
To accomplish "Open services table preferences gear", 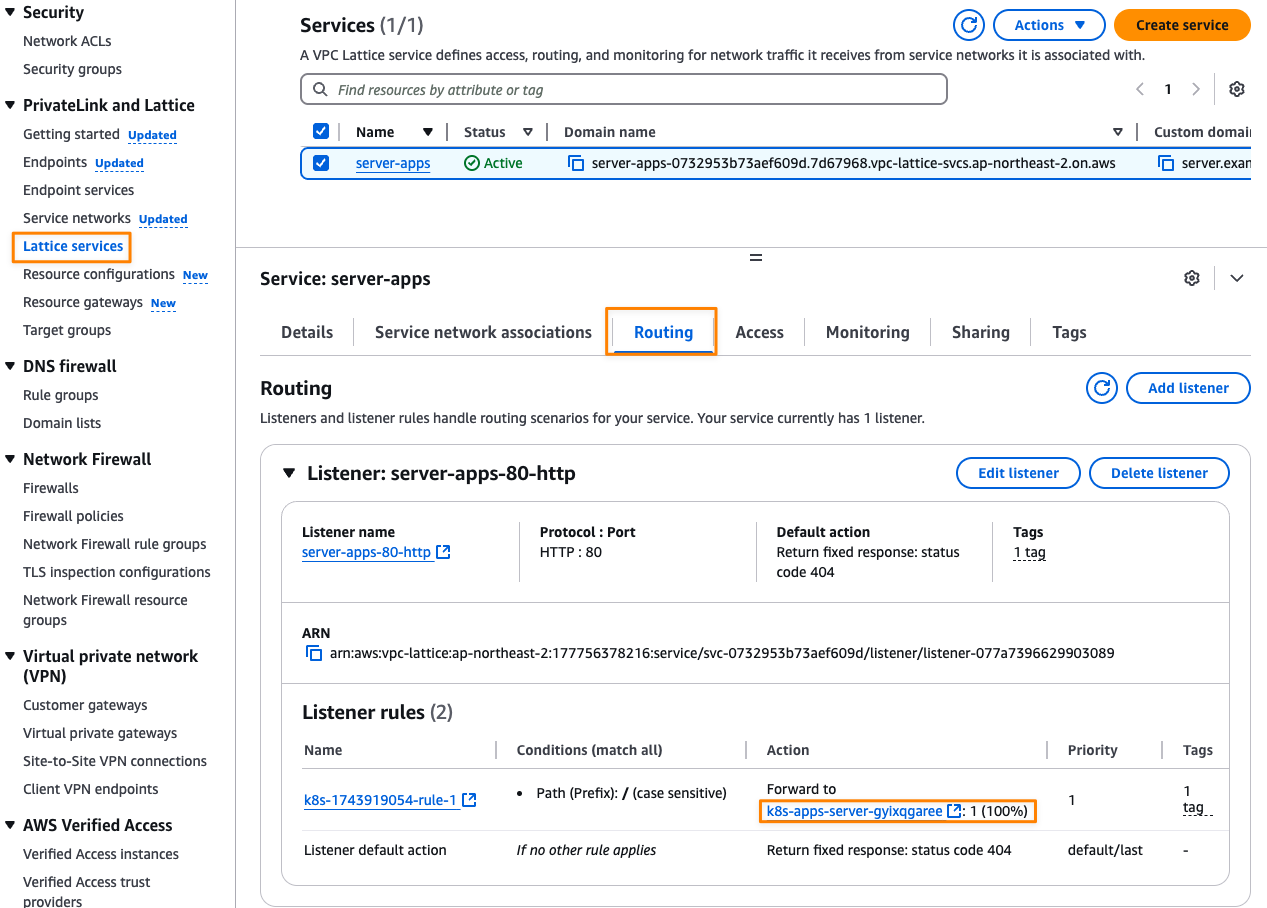I will tap(1237, 89).
